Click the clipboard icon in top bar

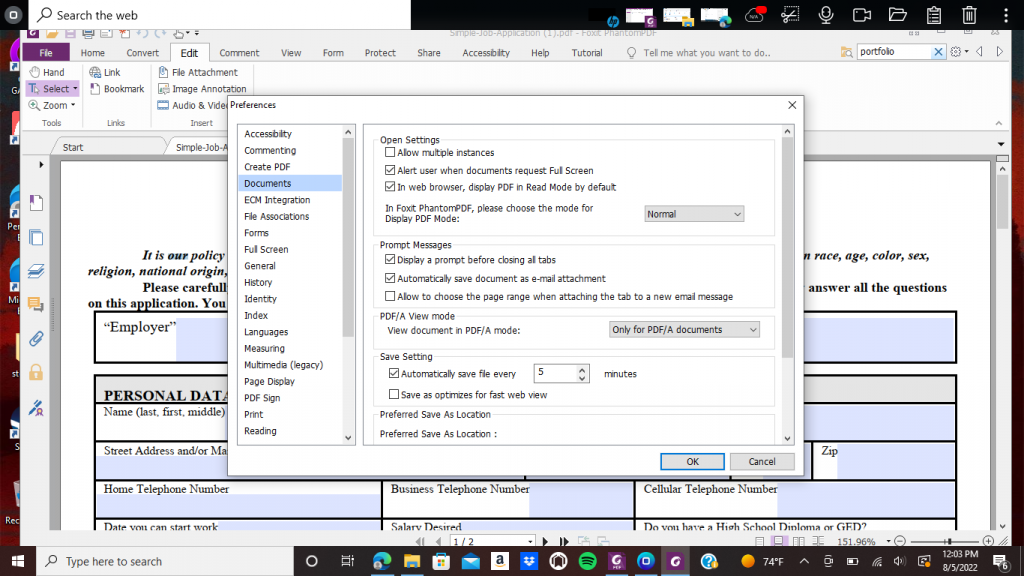934,14
